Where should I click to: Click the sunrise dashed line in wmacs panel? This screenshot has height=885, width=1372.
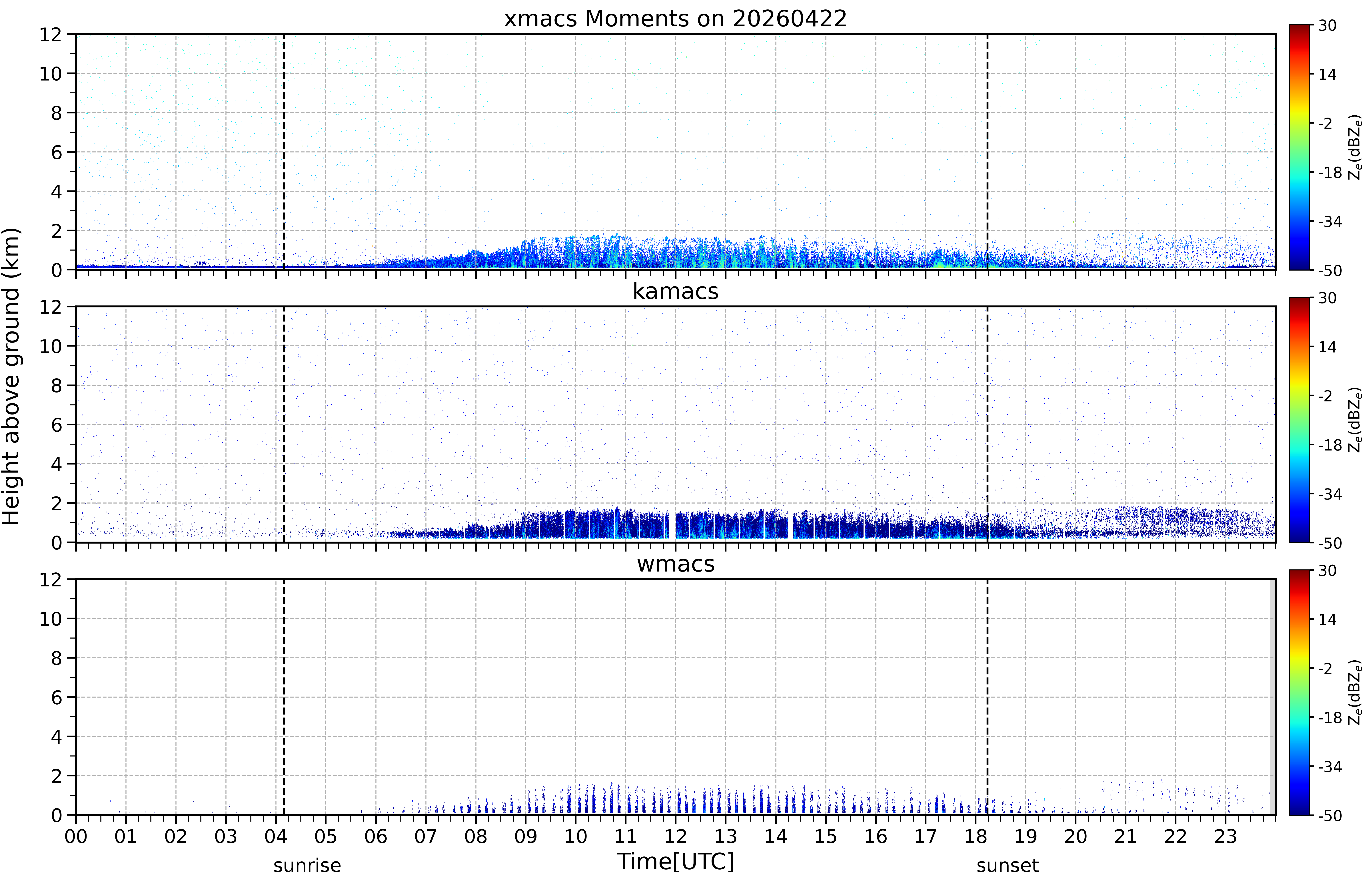point(284,697)
